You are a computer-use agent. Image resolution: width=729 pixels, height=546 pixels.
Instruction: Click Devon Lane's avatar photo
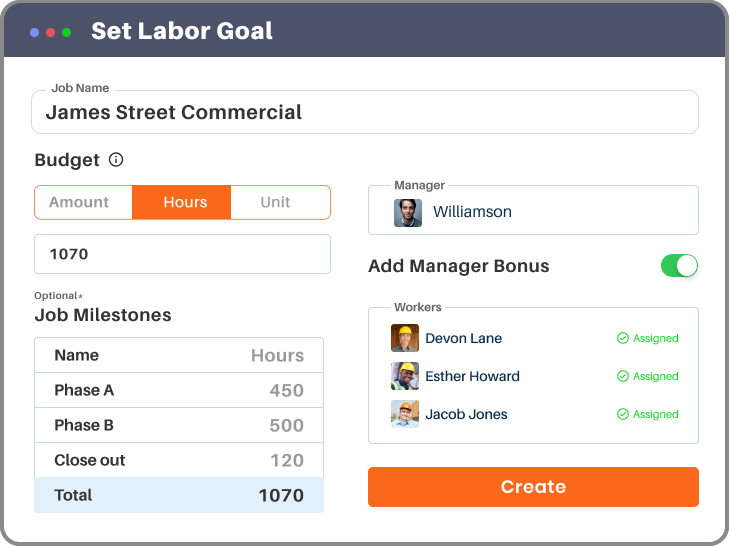[404, 338]
